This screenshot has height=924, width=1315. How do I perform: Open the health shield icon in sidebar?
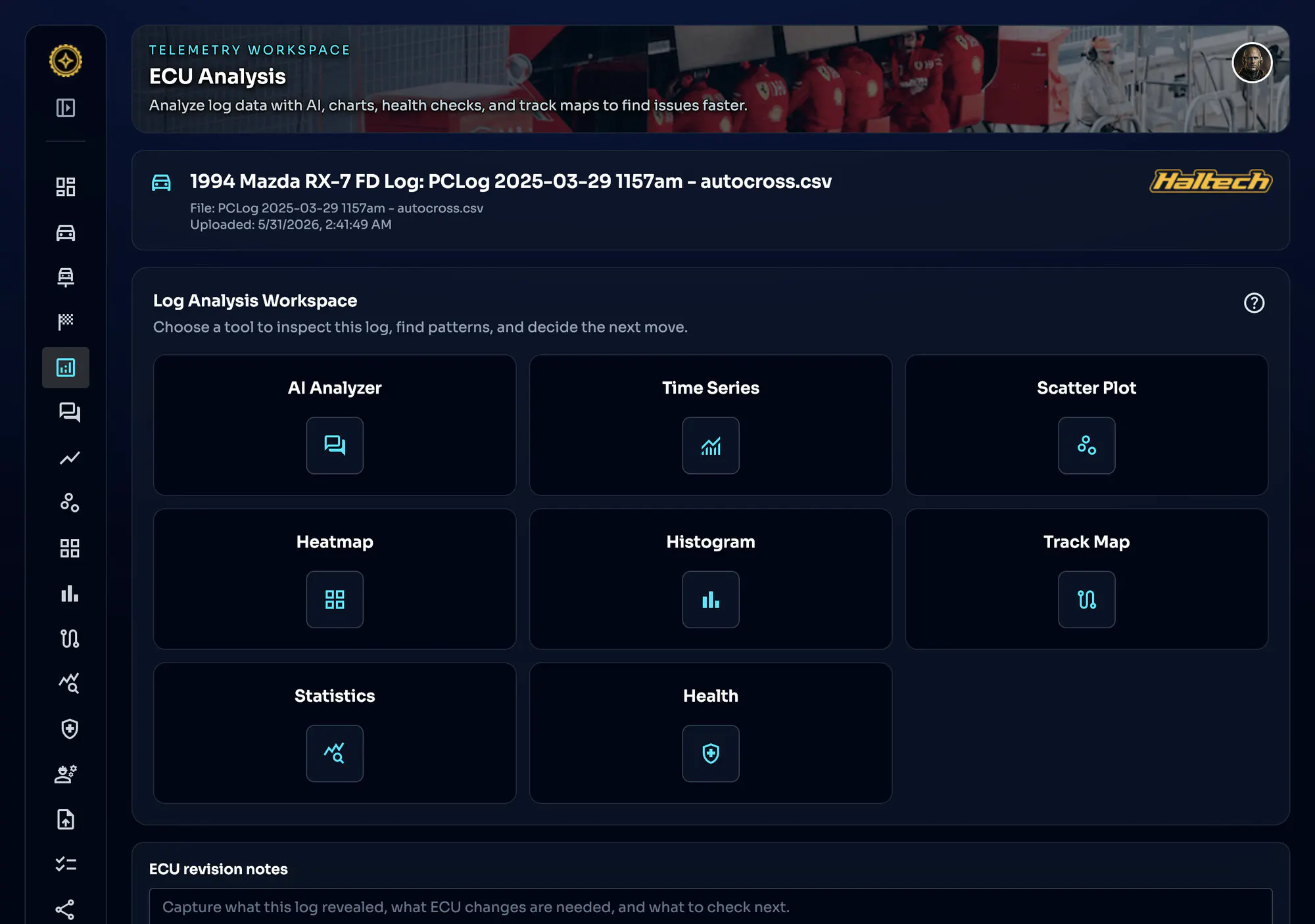pos(70,729)
